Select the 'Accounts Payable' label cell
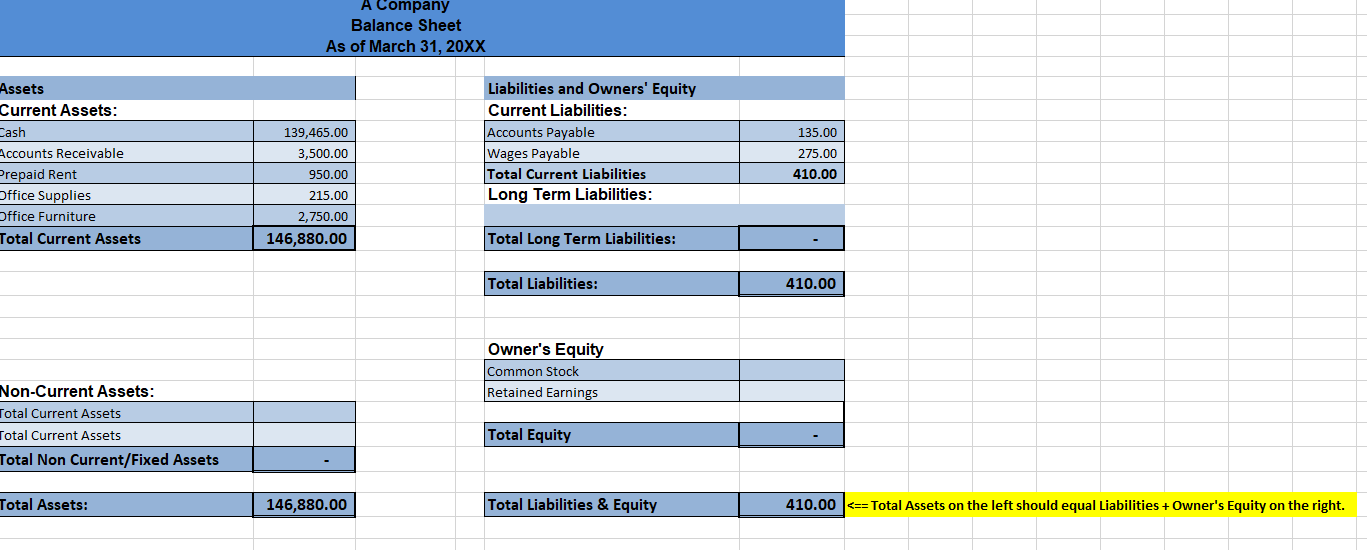The width and height of the screenshot is (1367, 550). pyautogui.click(x=612, y=132)
